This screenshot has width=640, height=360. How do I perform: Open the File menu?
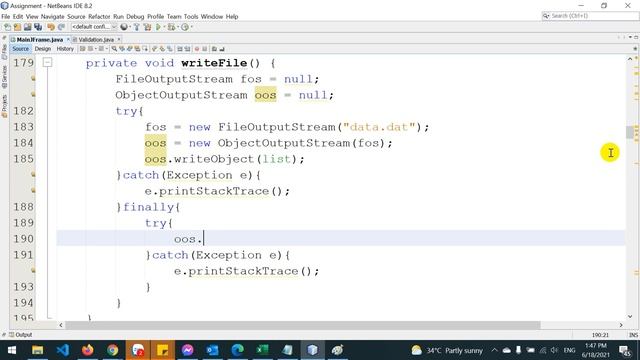(6, 16)
